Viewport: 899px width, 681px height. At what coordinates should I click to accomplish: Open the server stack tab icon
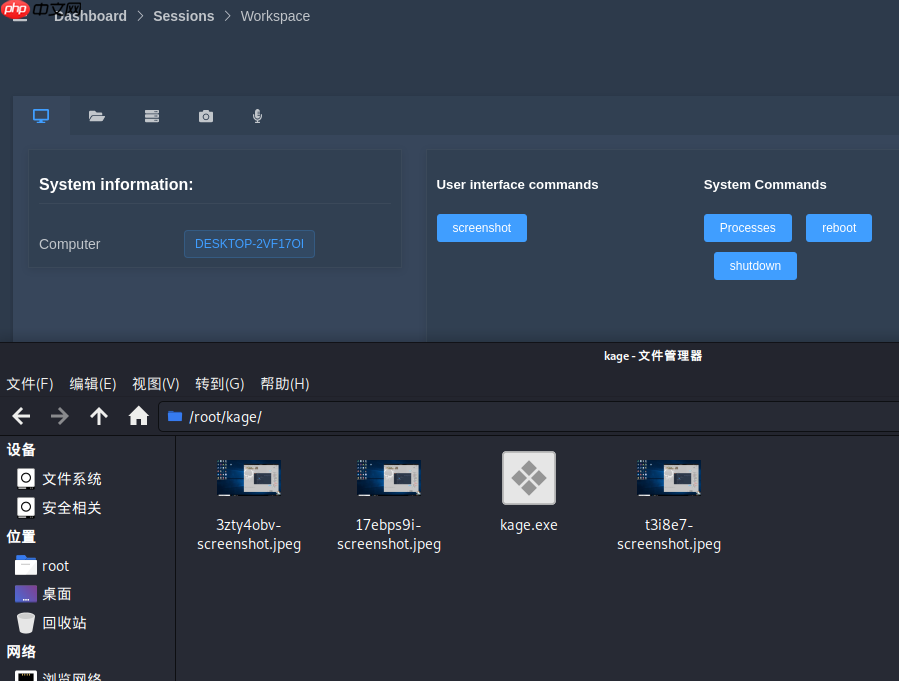152,116
